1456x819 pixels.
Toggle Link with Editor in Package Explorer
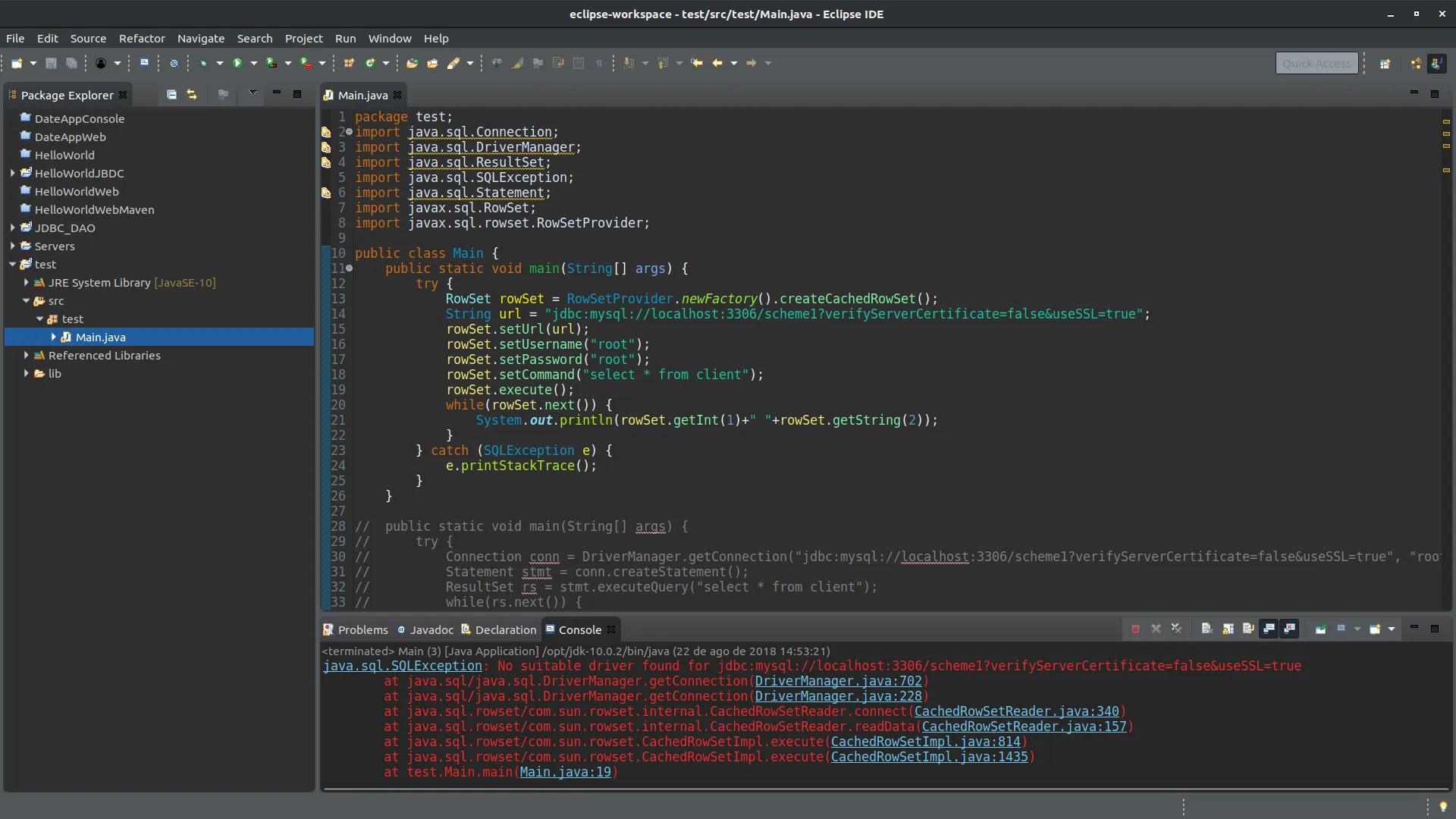192,94
